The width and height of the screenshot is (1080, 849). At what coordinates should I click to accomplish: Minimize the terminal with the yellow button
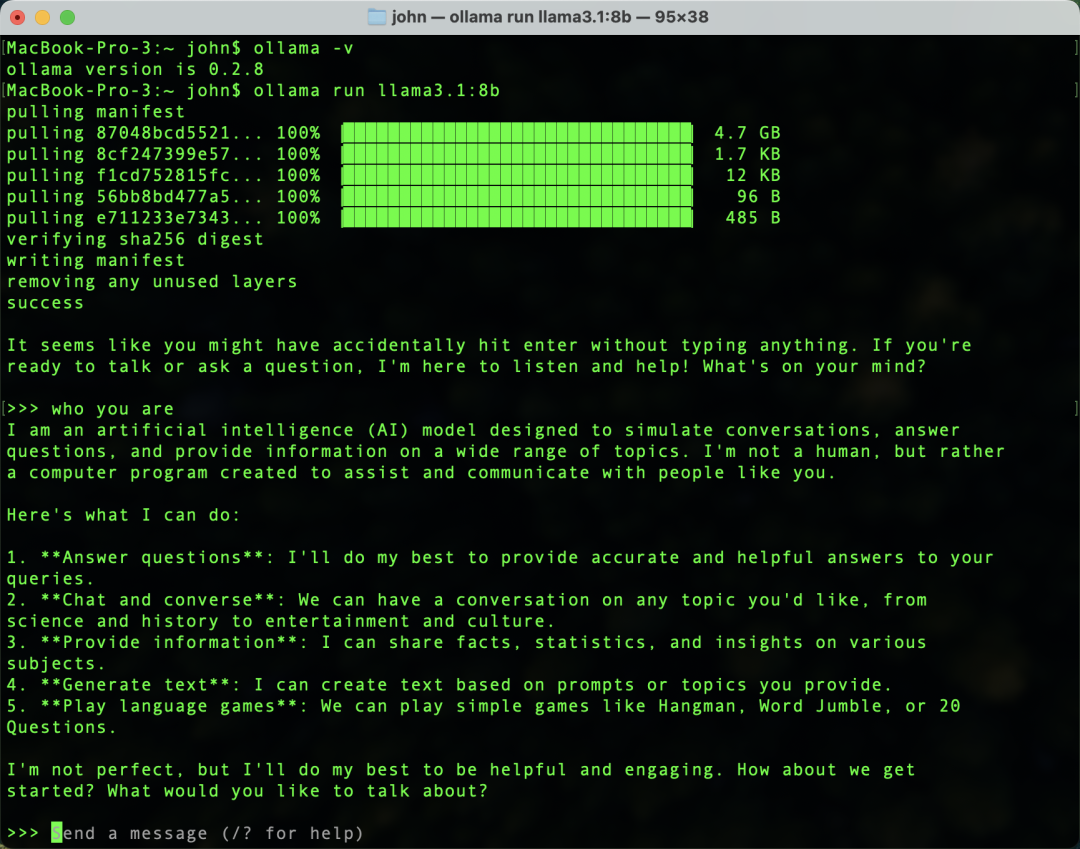(43, 17)
